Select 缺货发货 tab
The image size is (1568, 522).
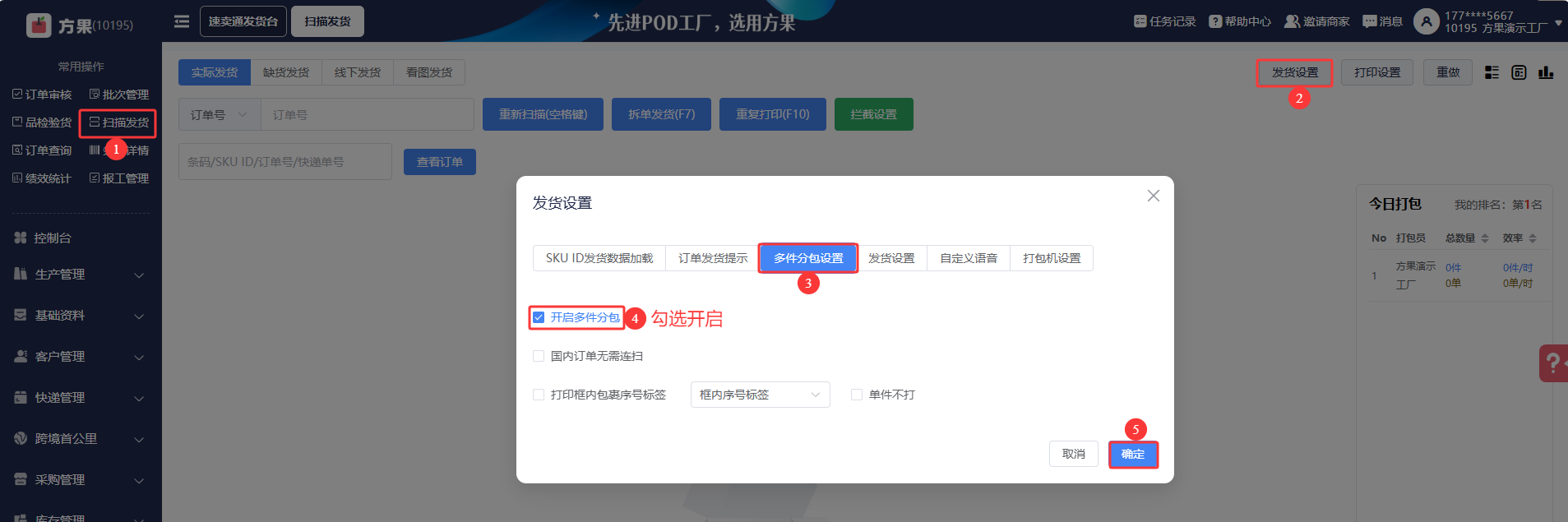[286, 72]
